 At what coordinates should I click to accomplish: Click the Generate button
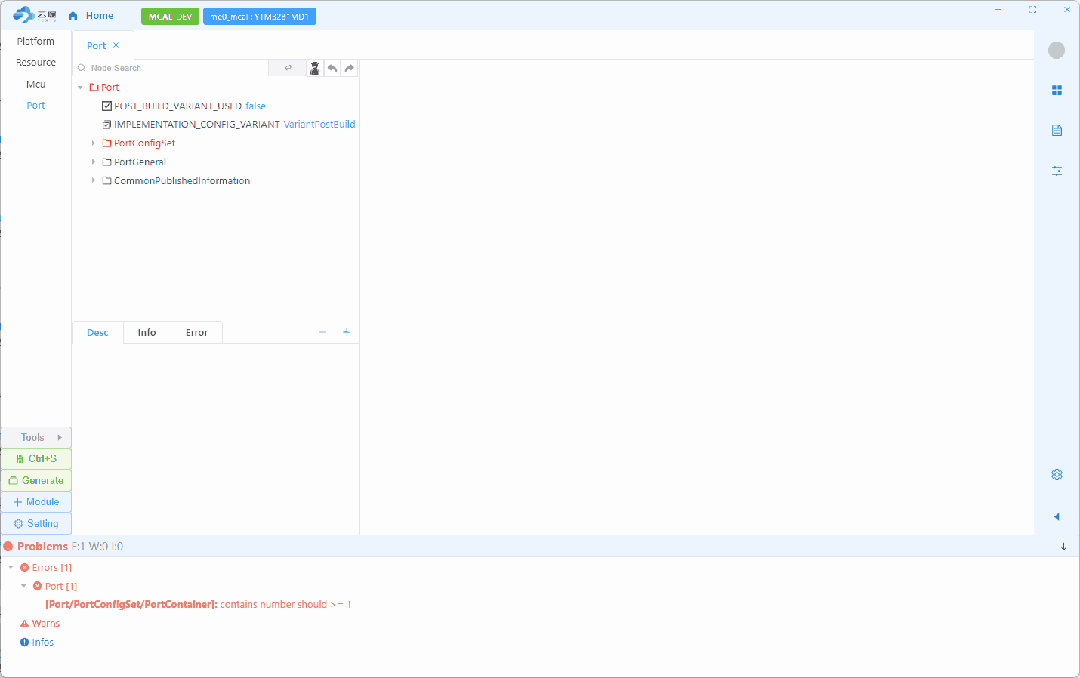click(x=36, y=480)
